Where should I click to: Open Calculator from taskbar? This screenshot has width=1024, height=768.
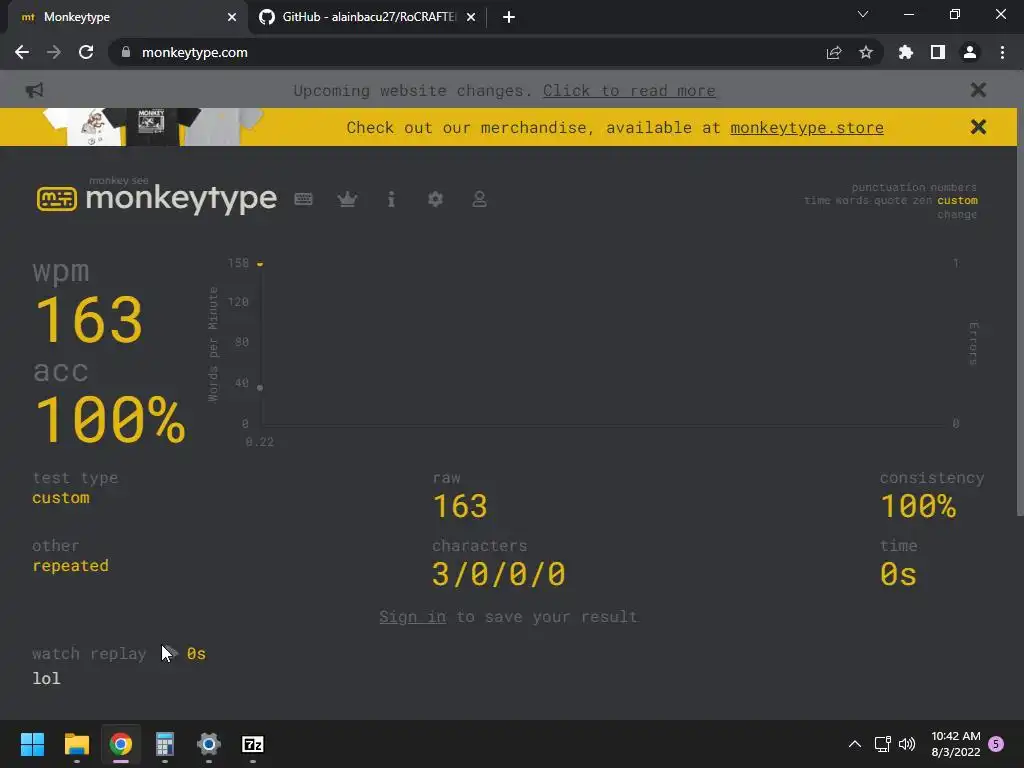coord(165,744)
